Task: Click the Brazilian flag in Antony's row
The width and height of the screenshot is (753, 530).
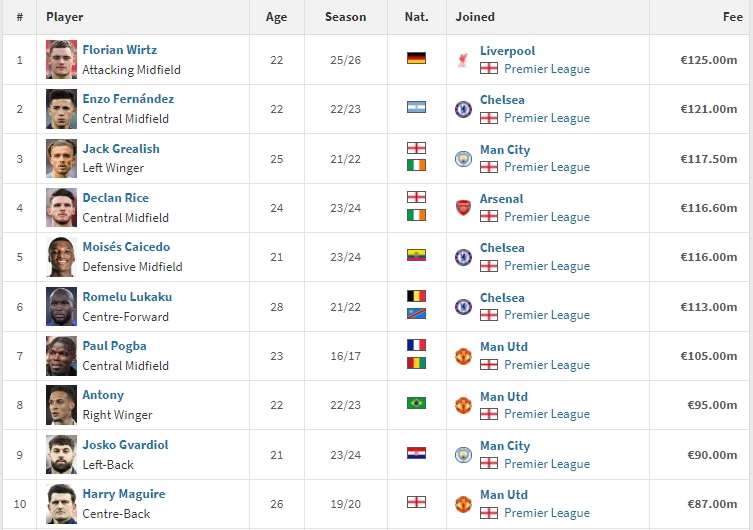Action: [416, 403]
